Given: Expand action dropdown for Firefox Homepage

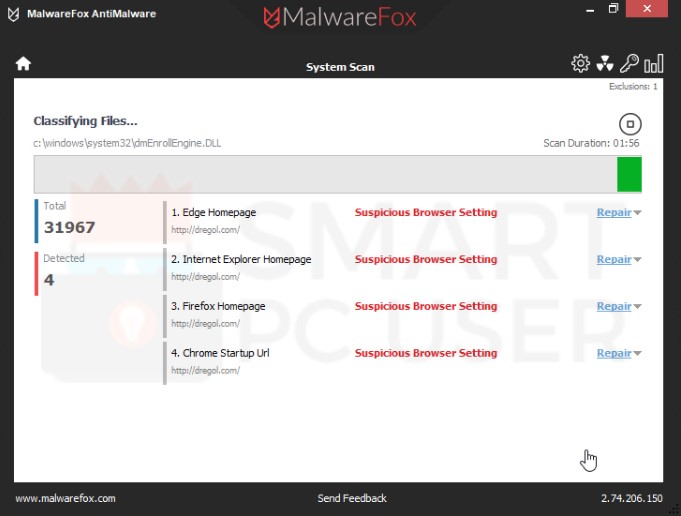Looking at the screenshot, I should (637, 307).
